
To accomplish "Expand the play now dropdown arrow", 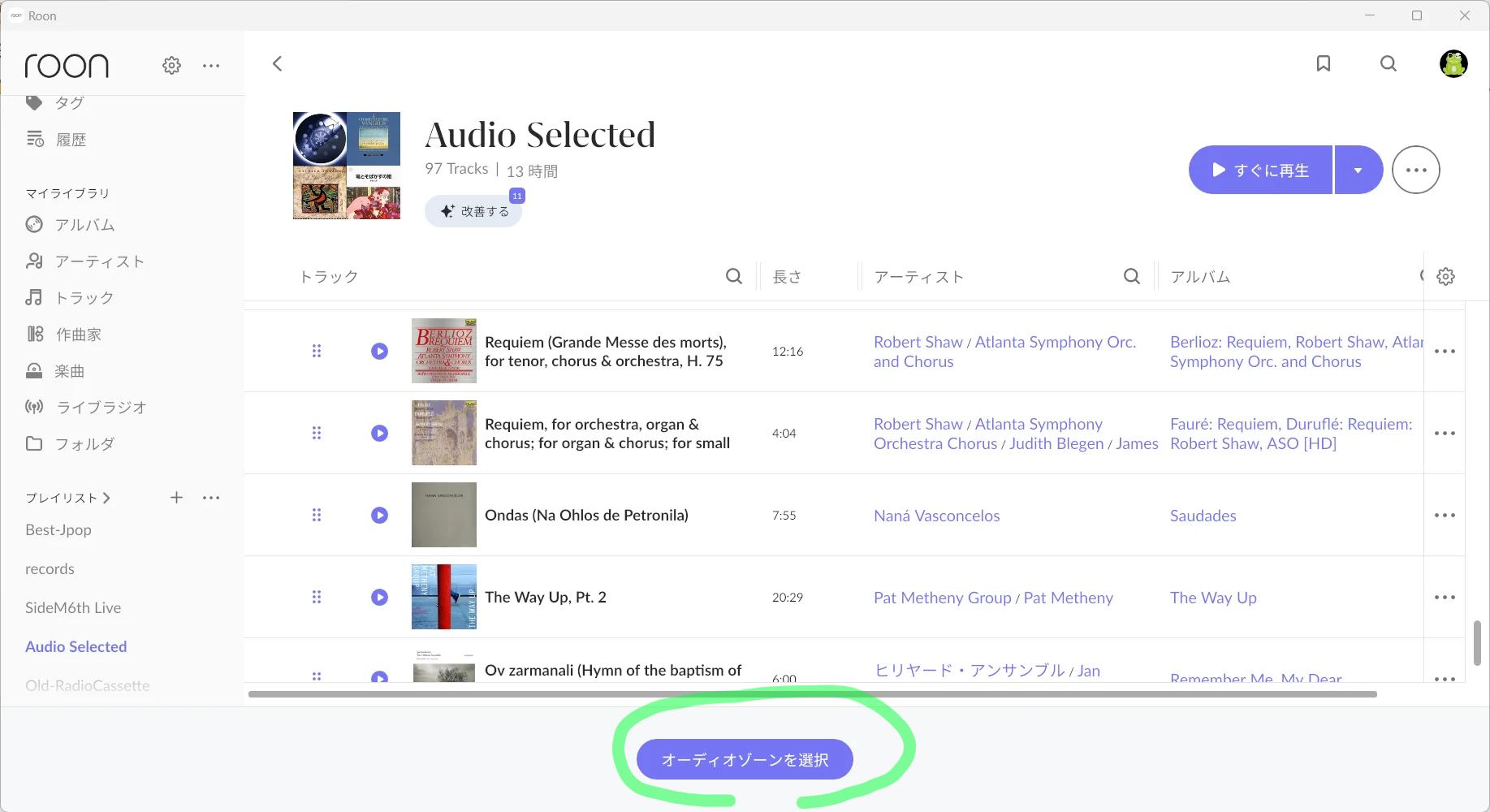I will [1358, 170].
